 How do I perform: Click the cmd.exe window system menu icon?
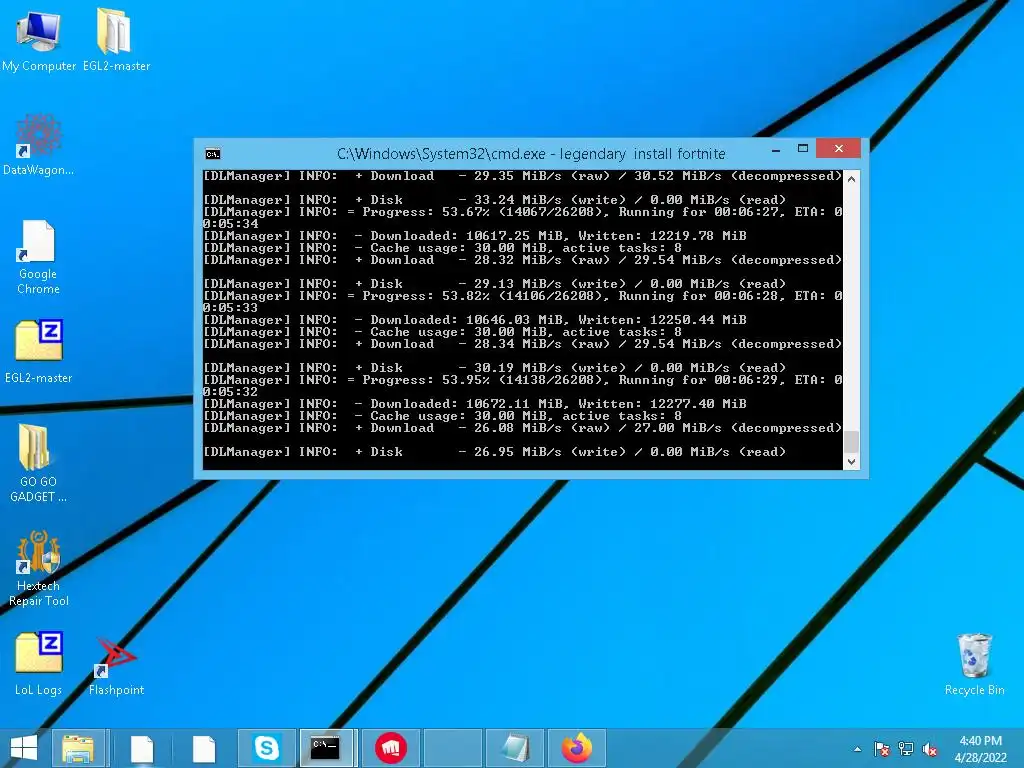point(213,154)
